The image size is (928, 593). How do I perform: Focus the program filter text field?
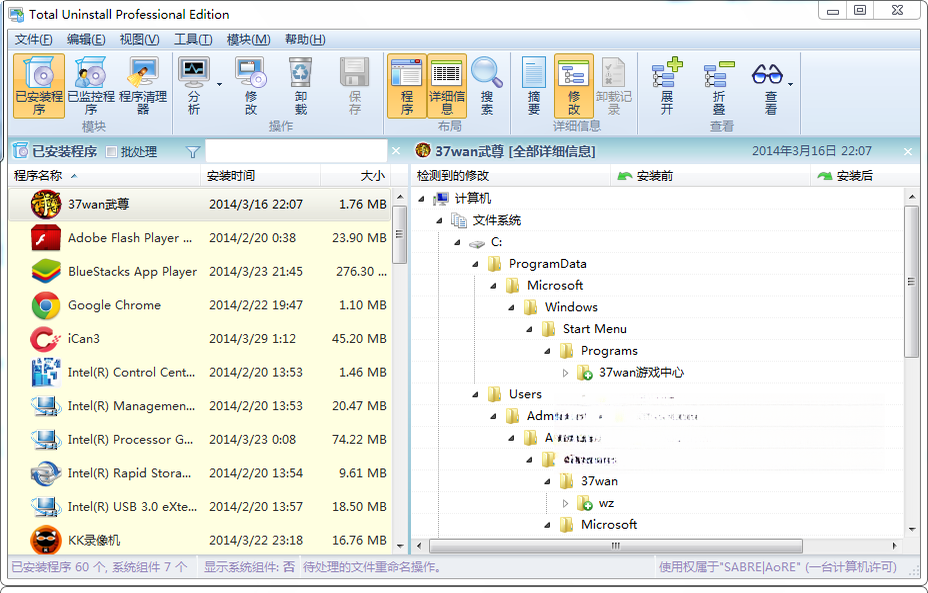pyautogui.click(x=296, y=152)
